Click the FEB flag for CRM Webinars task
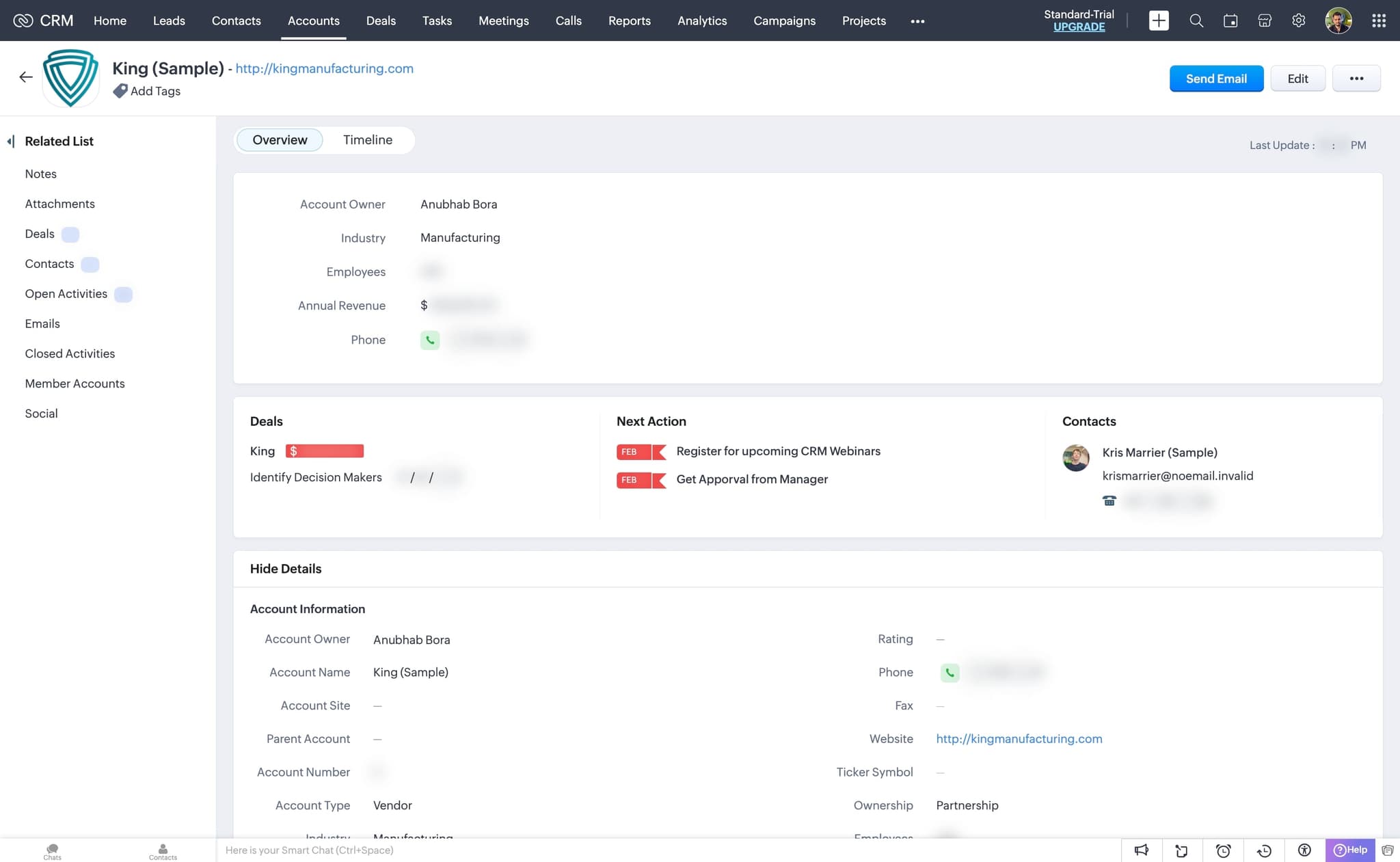Image resolution: width=1400 pixels, height=862 pixels. click(x=641, y=452)
